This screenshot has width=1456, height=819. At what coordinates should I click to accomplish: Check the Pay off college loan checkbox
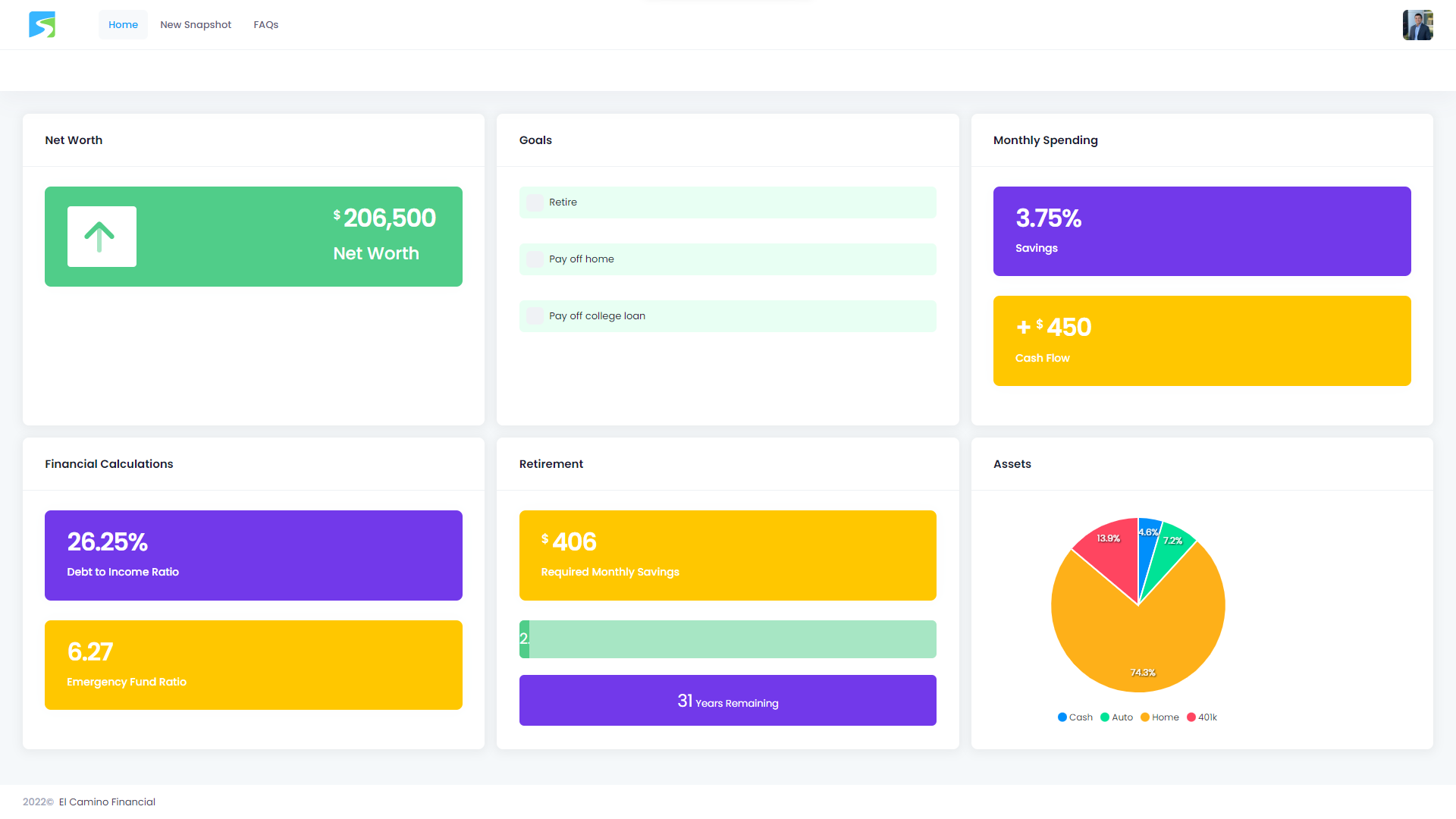(535, 316)
